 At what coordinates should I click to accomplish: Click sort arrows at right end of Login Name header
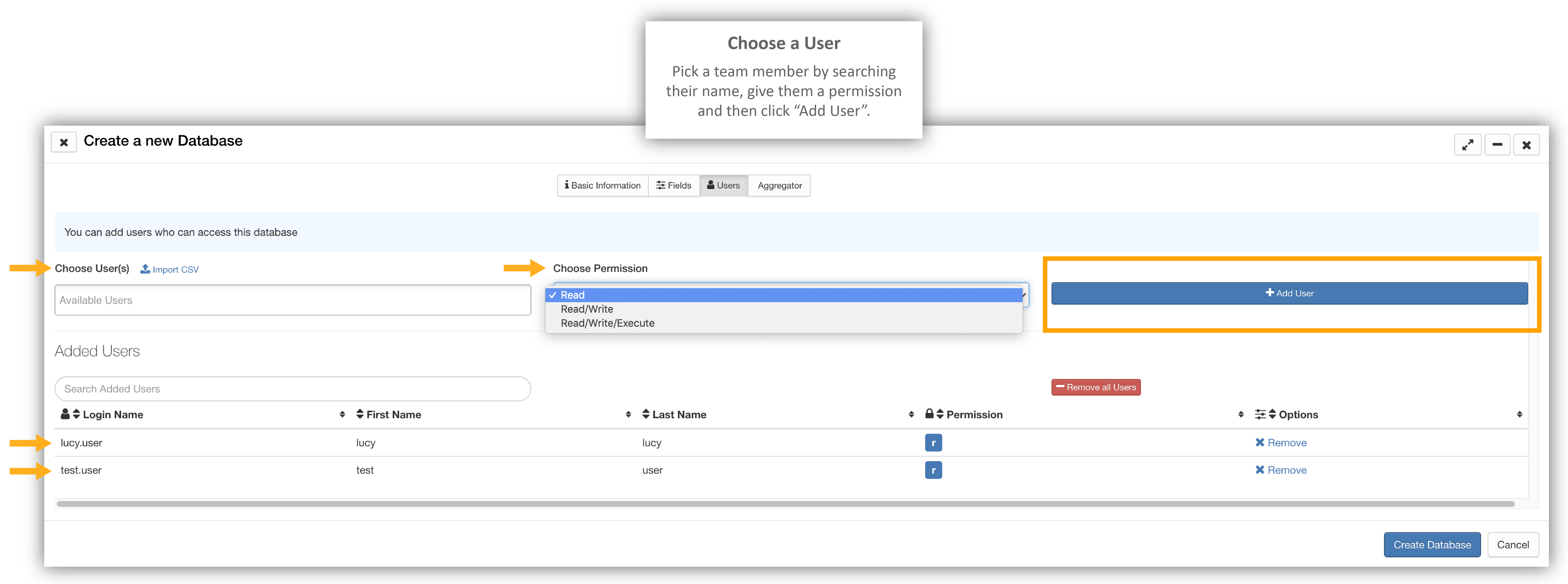tap(342, 414)
